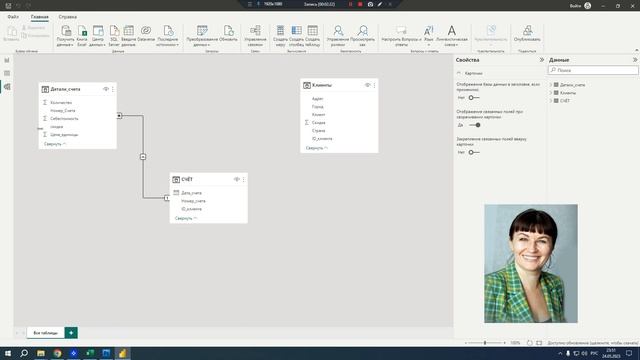Screen dimensions: 640x360
Task: Open more options for СЧЁТ table
Action: point(243,179)
